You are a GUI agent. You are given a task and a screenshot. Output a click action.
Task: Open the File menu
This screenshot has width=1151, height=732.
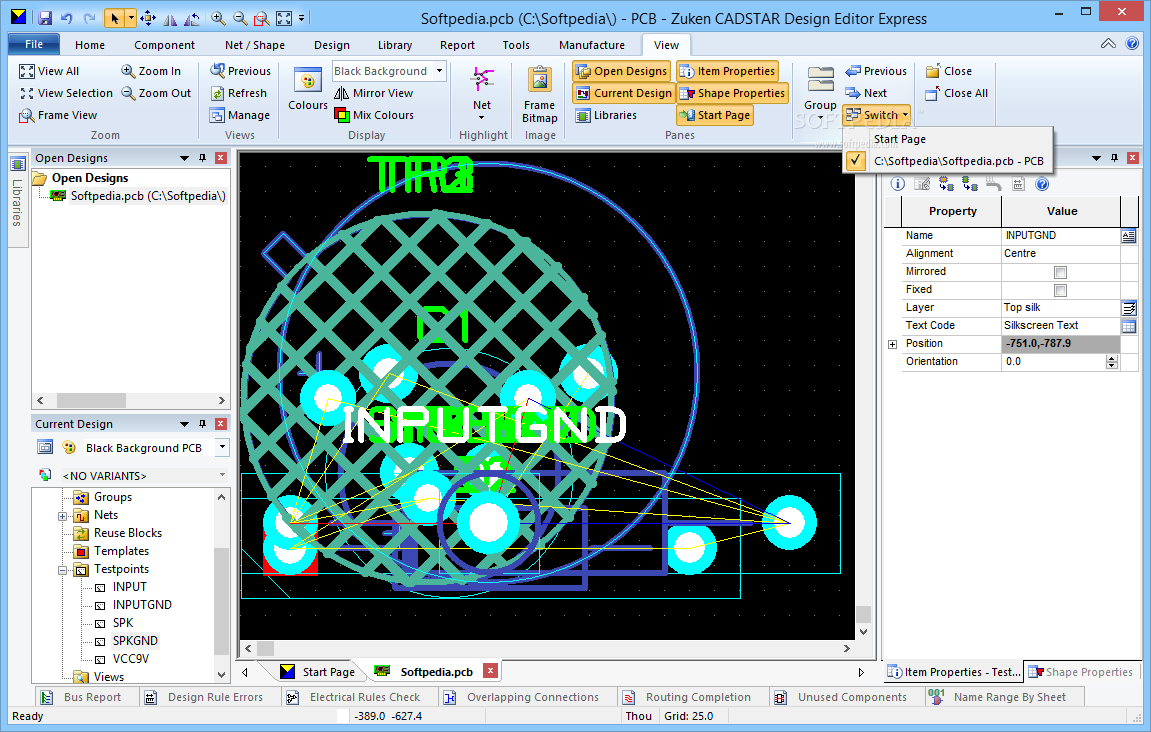[34, 45]
